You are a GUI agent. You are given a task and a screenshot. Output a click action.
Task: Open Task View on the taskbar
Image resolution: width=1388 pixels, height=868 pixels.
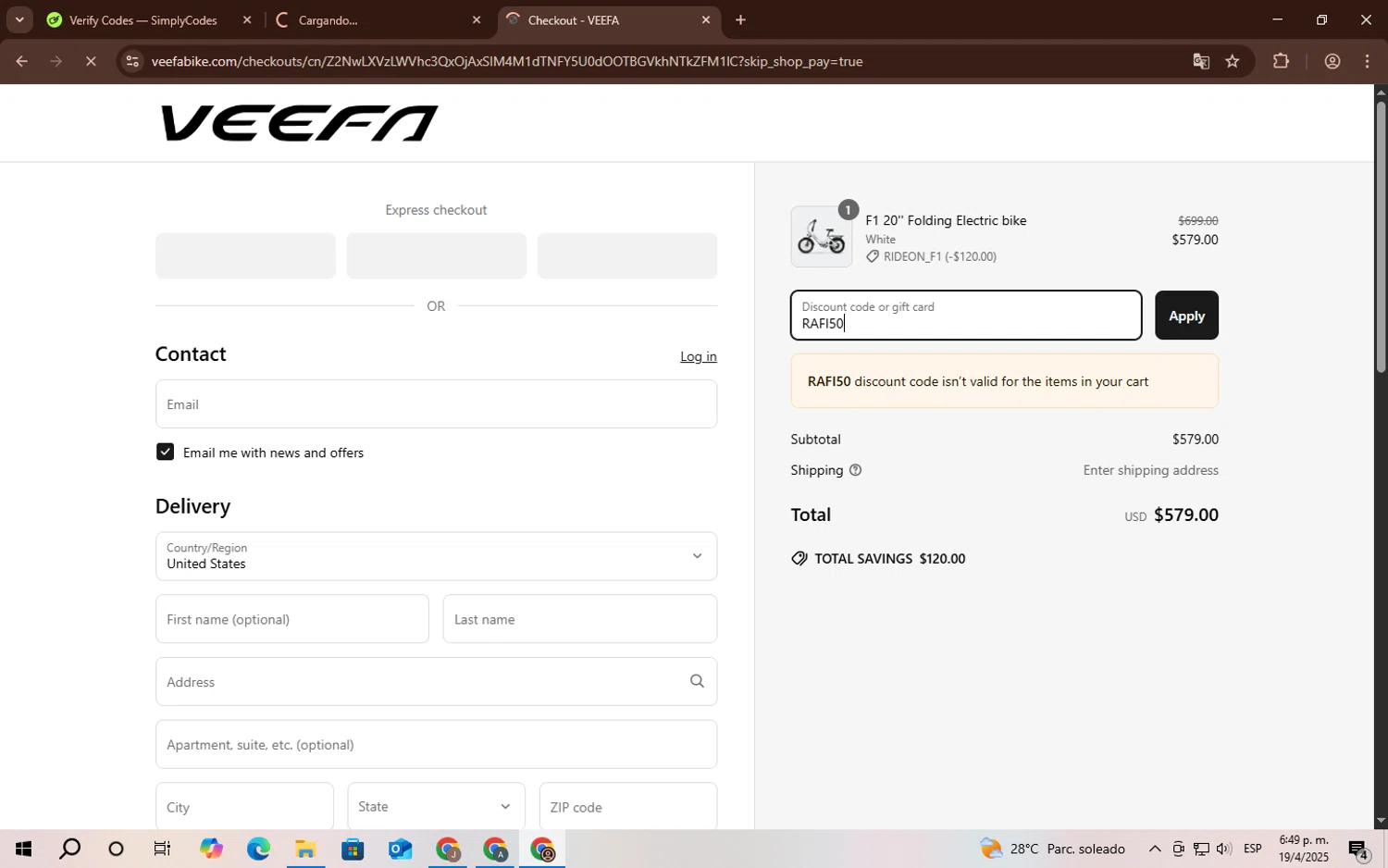(x=163, y=849)
